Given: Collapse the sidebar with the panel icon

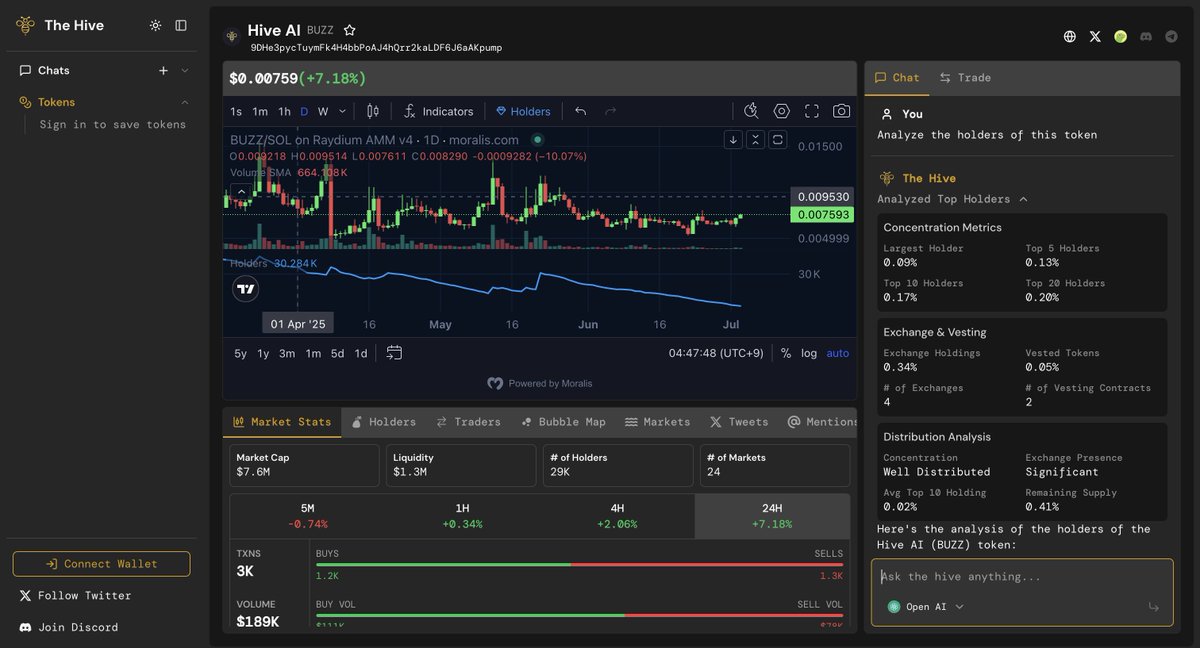Looking at the screenshot, I should click(181, 25).
